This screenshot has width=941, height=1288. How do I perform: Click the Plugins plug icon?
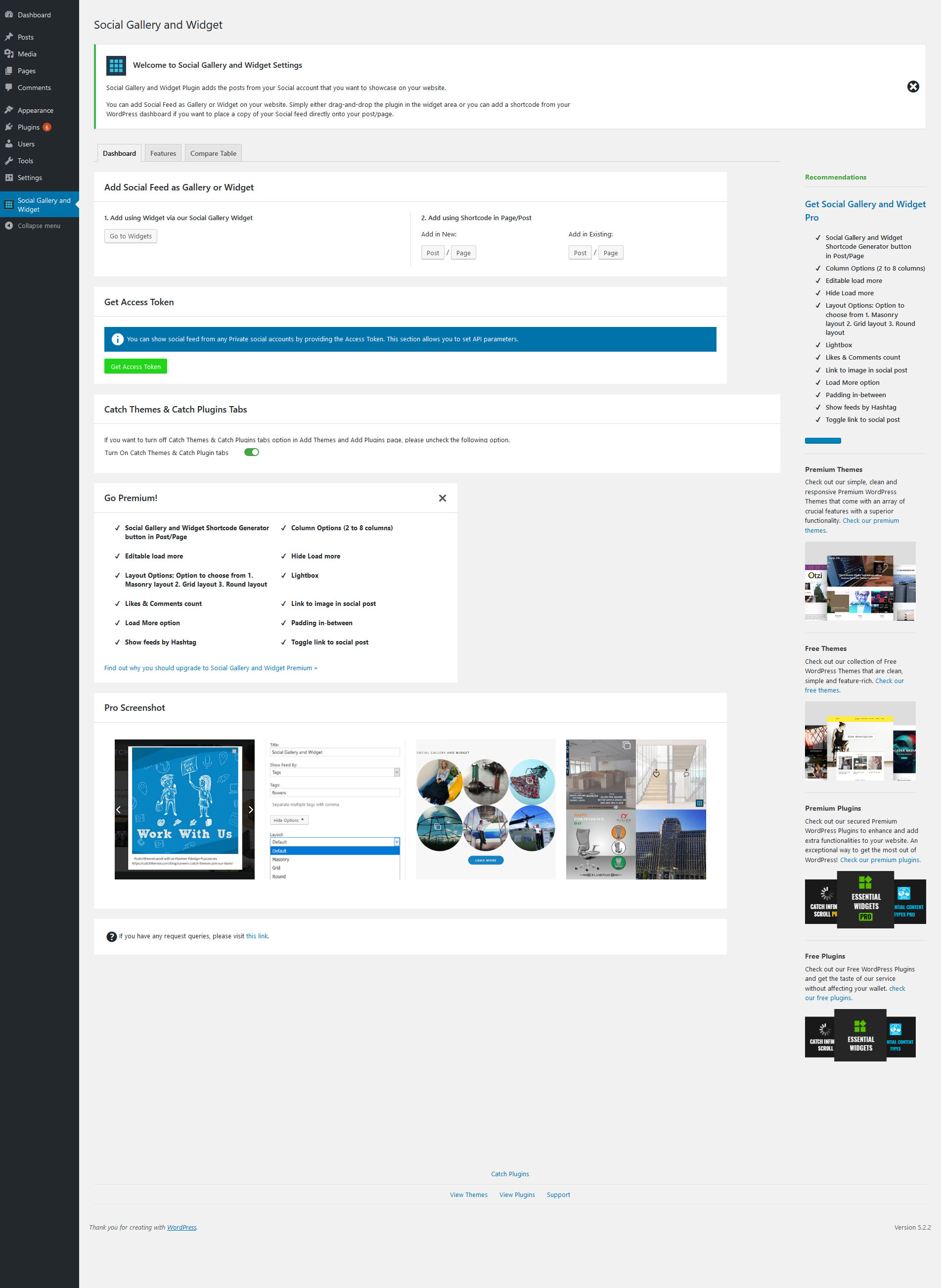[8, 127]
